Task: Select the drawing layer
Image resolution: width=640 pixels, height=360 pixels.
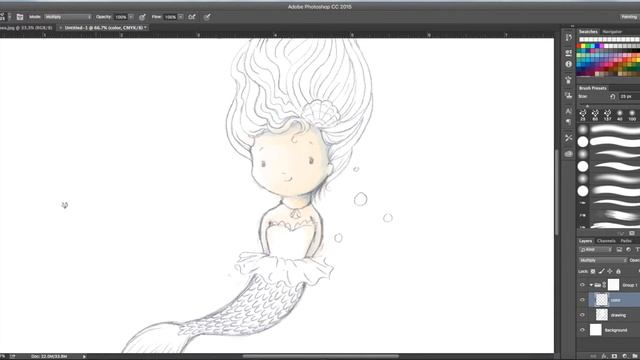Action: click(x=614, y=315)
